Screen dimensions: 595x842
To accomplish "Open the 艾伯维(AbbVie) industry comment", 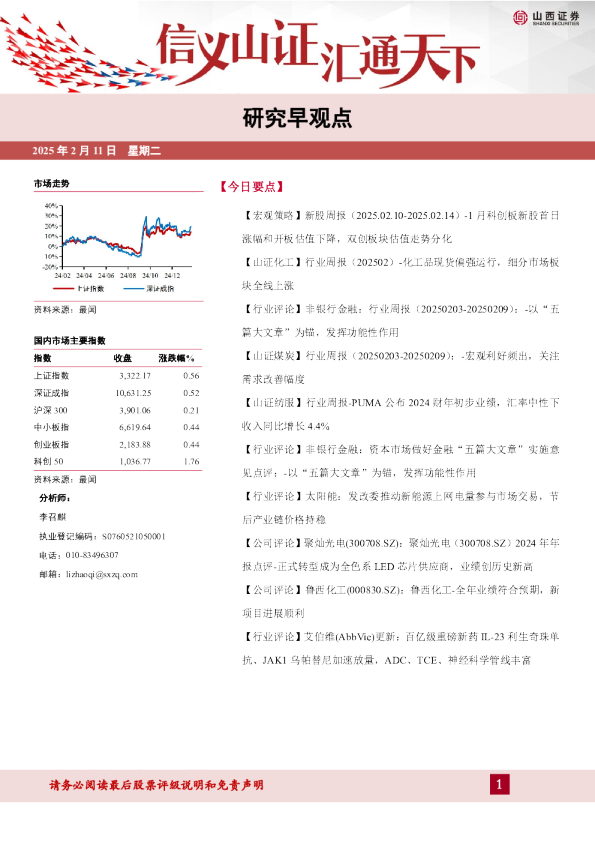I will 401,648.
